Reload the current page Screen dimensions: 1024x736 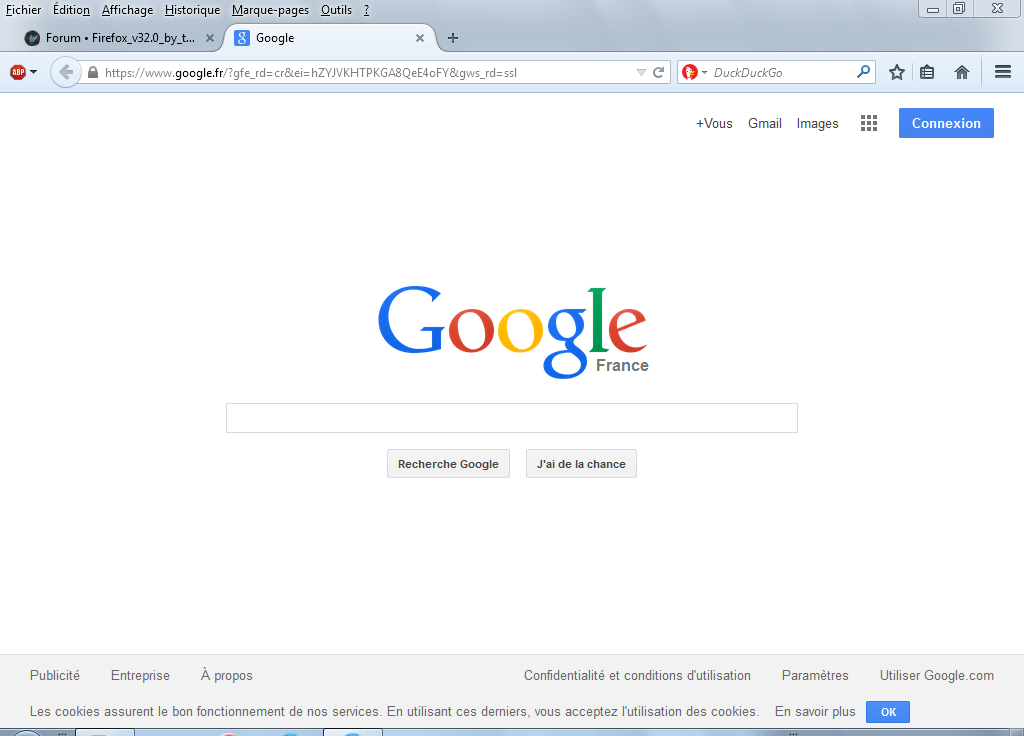658,72
